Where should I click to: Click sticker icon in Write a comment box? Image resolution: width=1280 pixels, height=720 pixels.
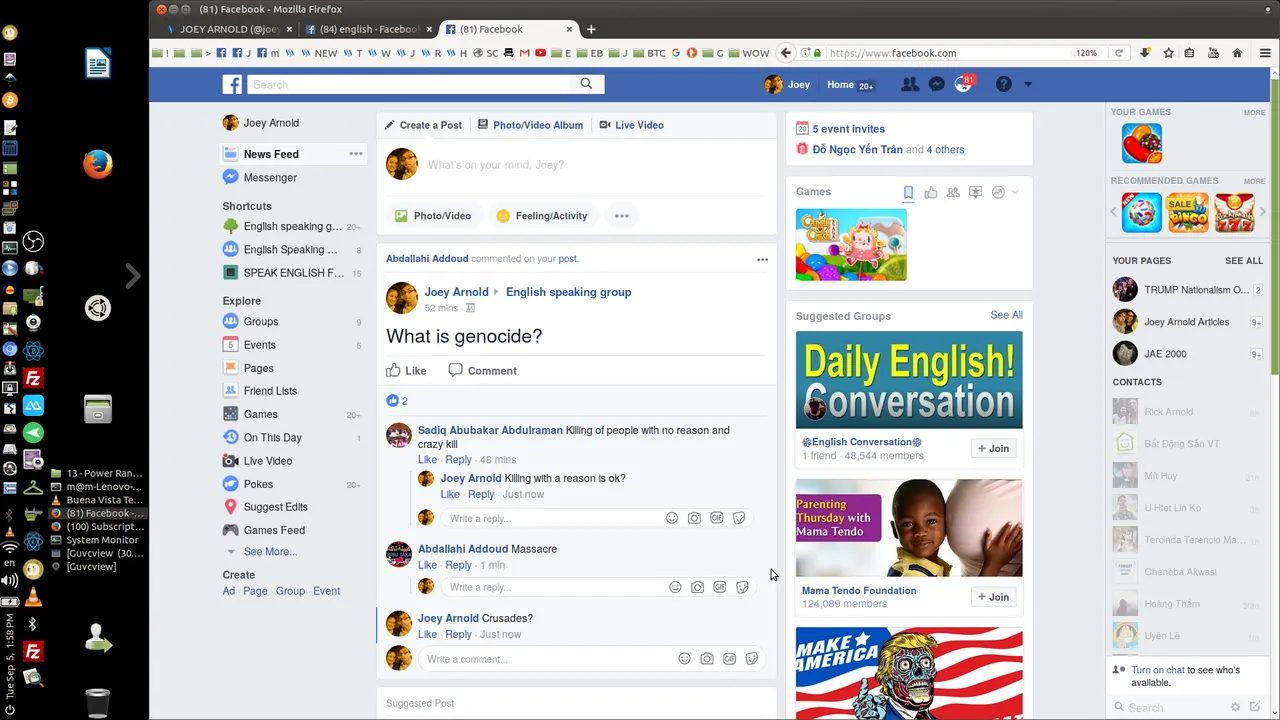point(752,659)
